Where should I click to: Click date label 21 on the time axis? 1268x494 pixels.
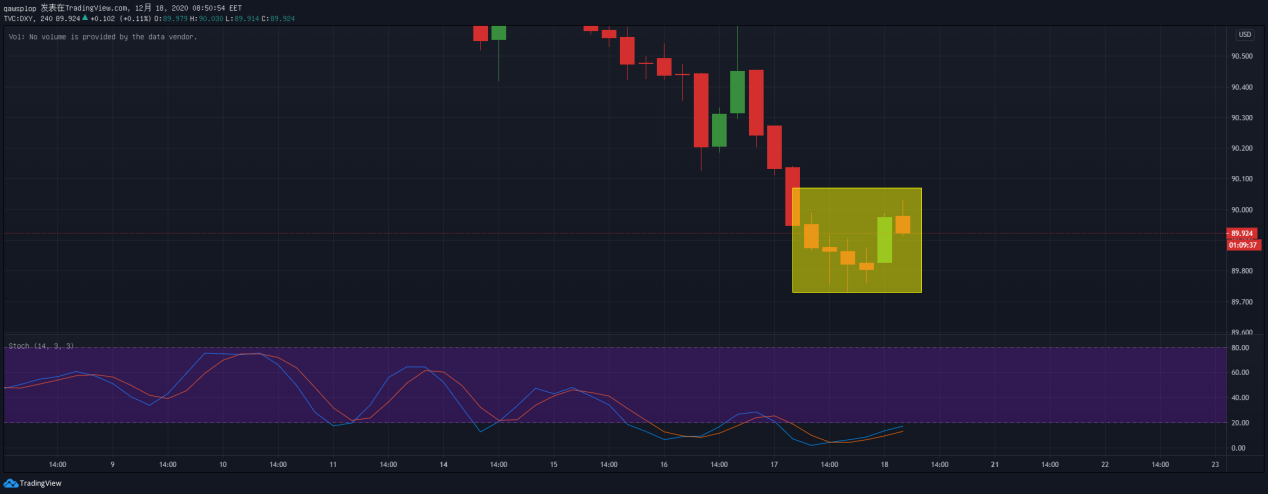pos(994,464)
